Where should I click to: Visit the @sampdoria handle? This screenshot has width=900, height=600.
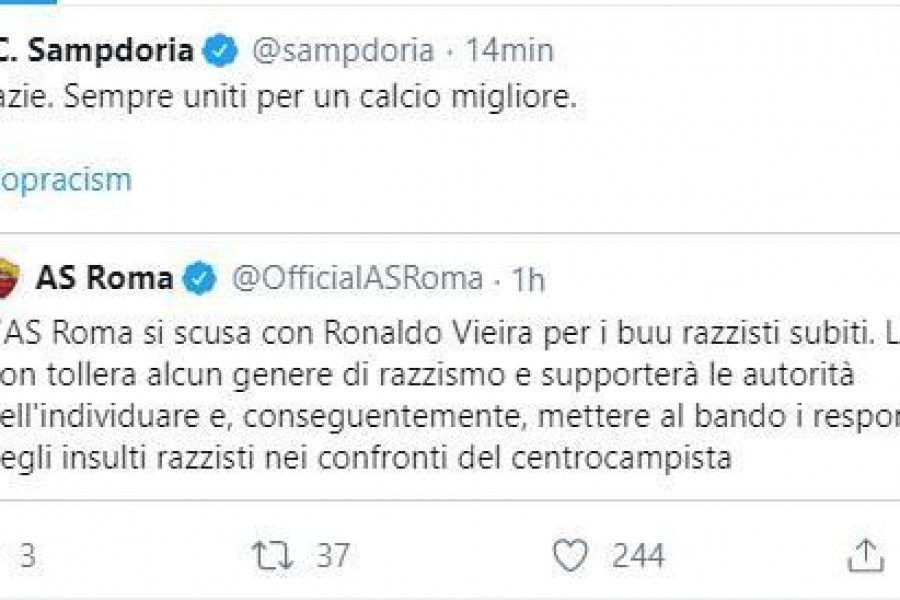point(343,51)
